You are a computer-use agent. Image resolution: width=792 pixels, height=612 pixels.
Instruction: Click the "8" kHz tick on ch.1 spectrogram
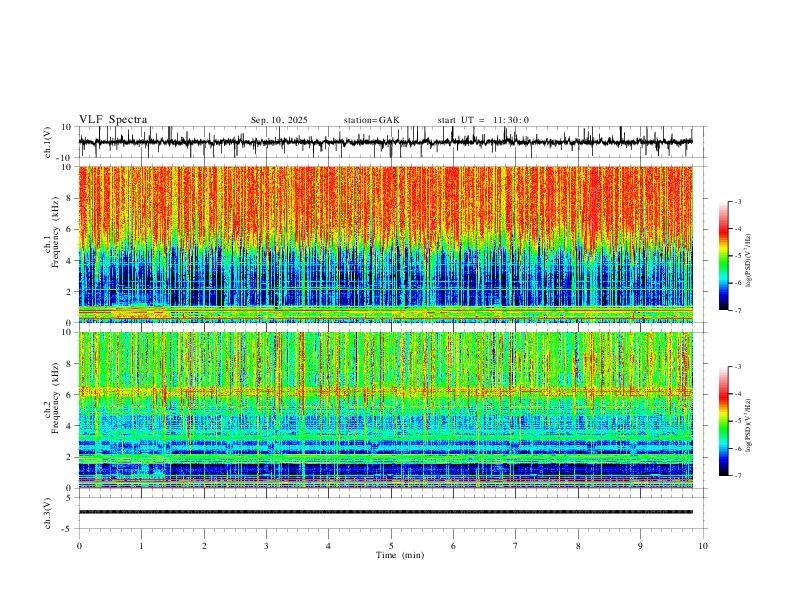tap(68, 198)
